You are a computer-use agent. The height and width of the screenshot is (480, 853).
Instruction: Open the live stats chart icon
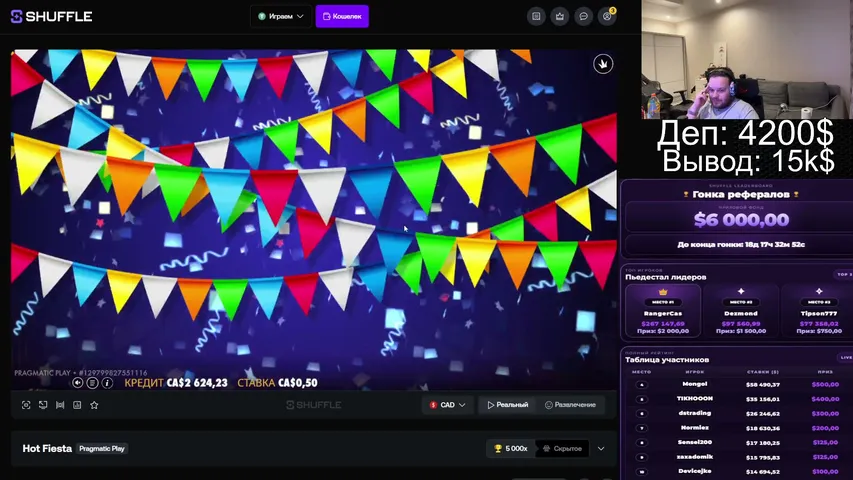point(77,405)
